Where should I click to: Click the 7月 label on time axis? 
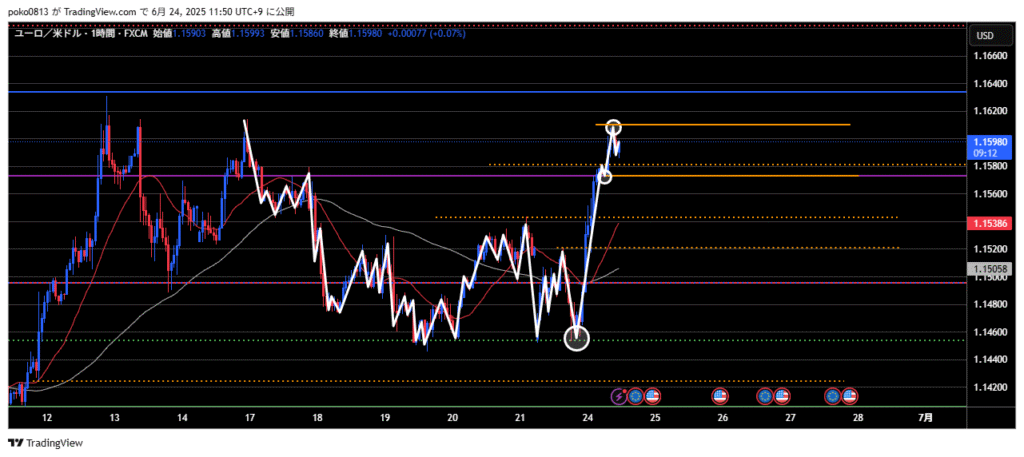point(926,417)
